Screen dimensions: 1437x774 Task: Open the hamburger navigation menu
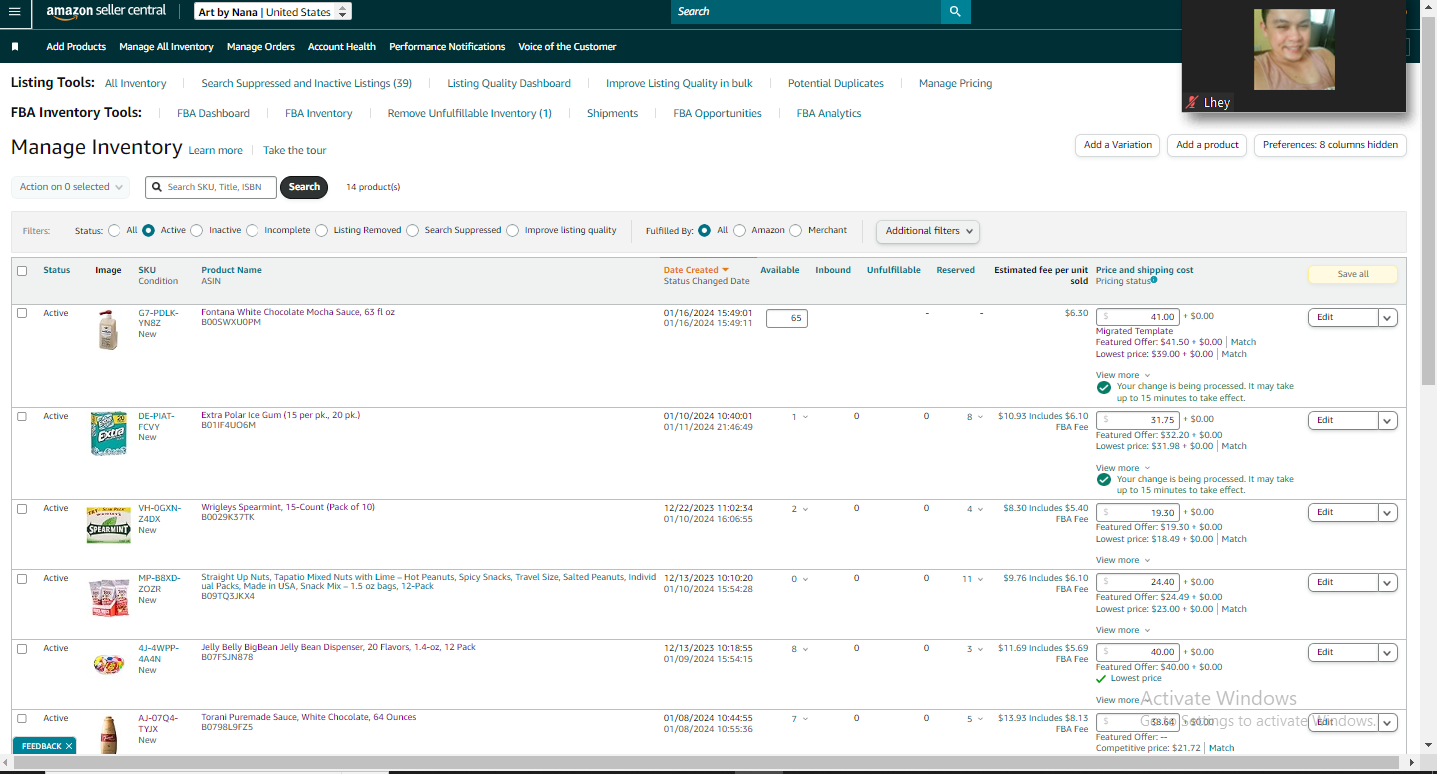tap(14, 11)
